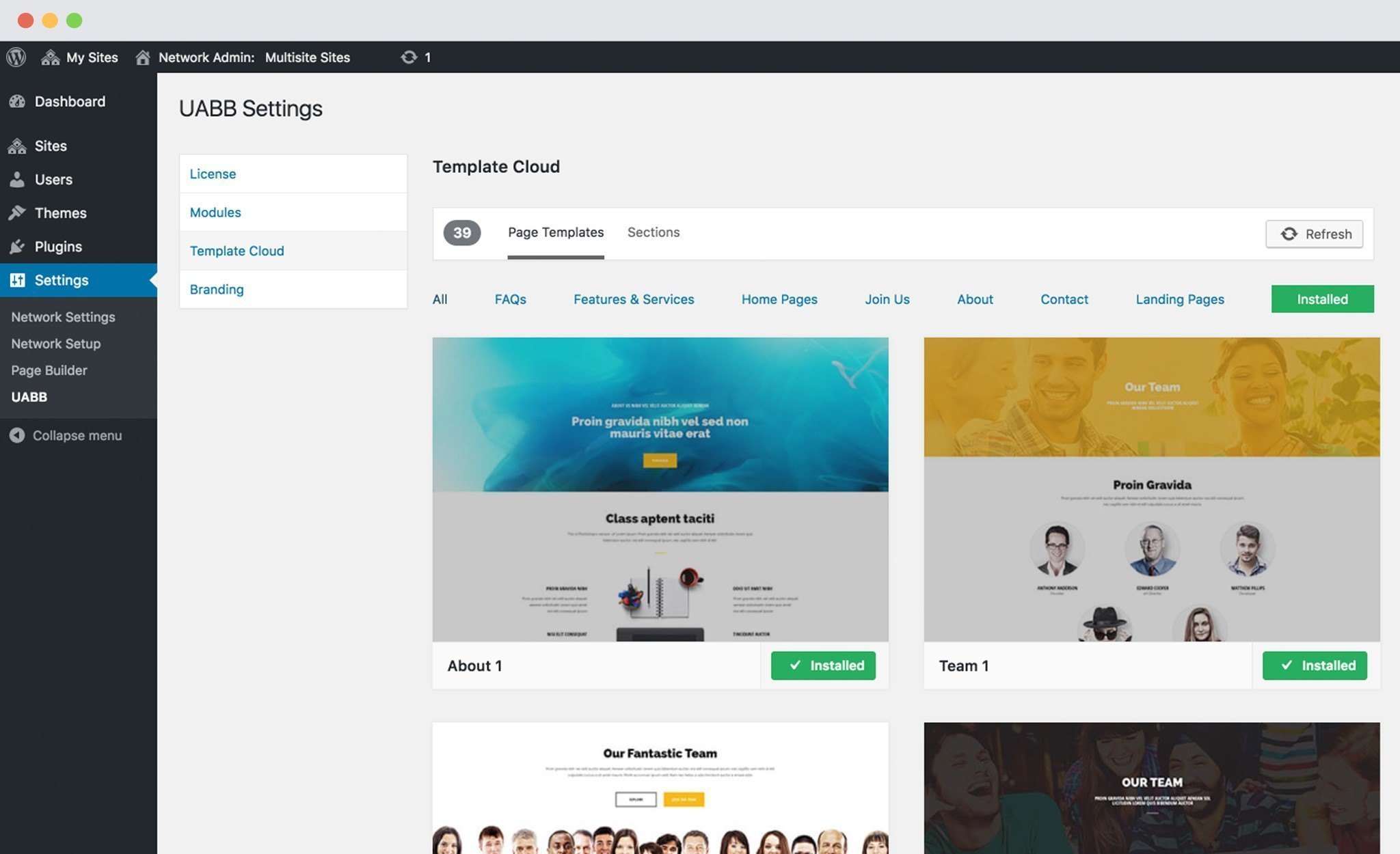Click the refresh/sync icon next to number 1
This screenshot has width=1400, height=854.
tap(409, 57)
